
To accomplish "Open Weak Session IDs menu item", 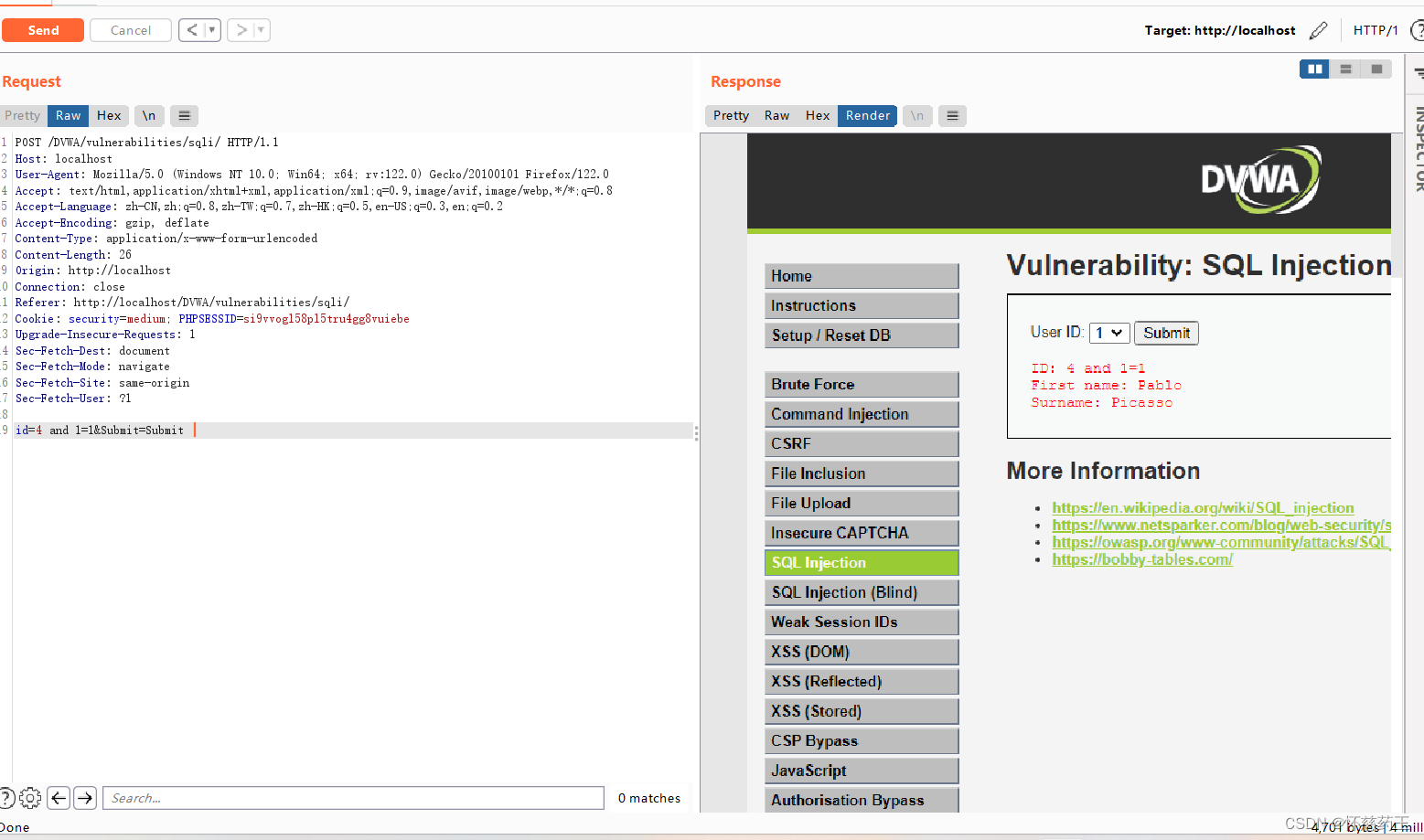I will coord(862,622).
